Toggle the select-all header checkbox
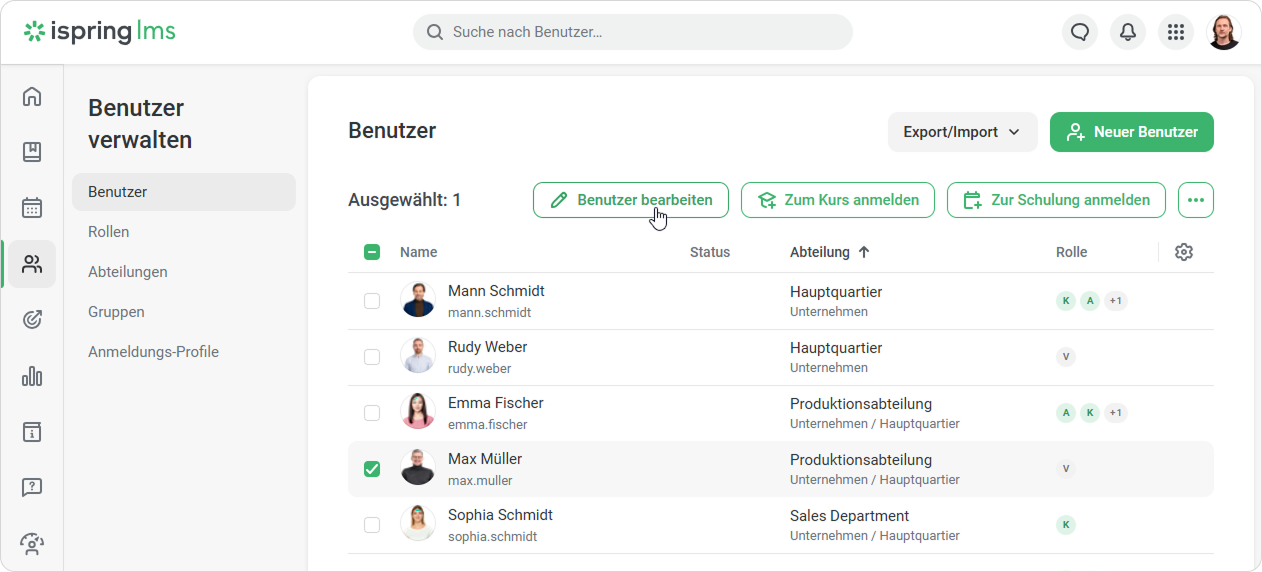This screenshot has width=1262, height=572. (372, 252)
